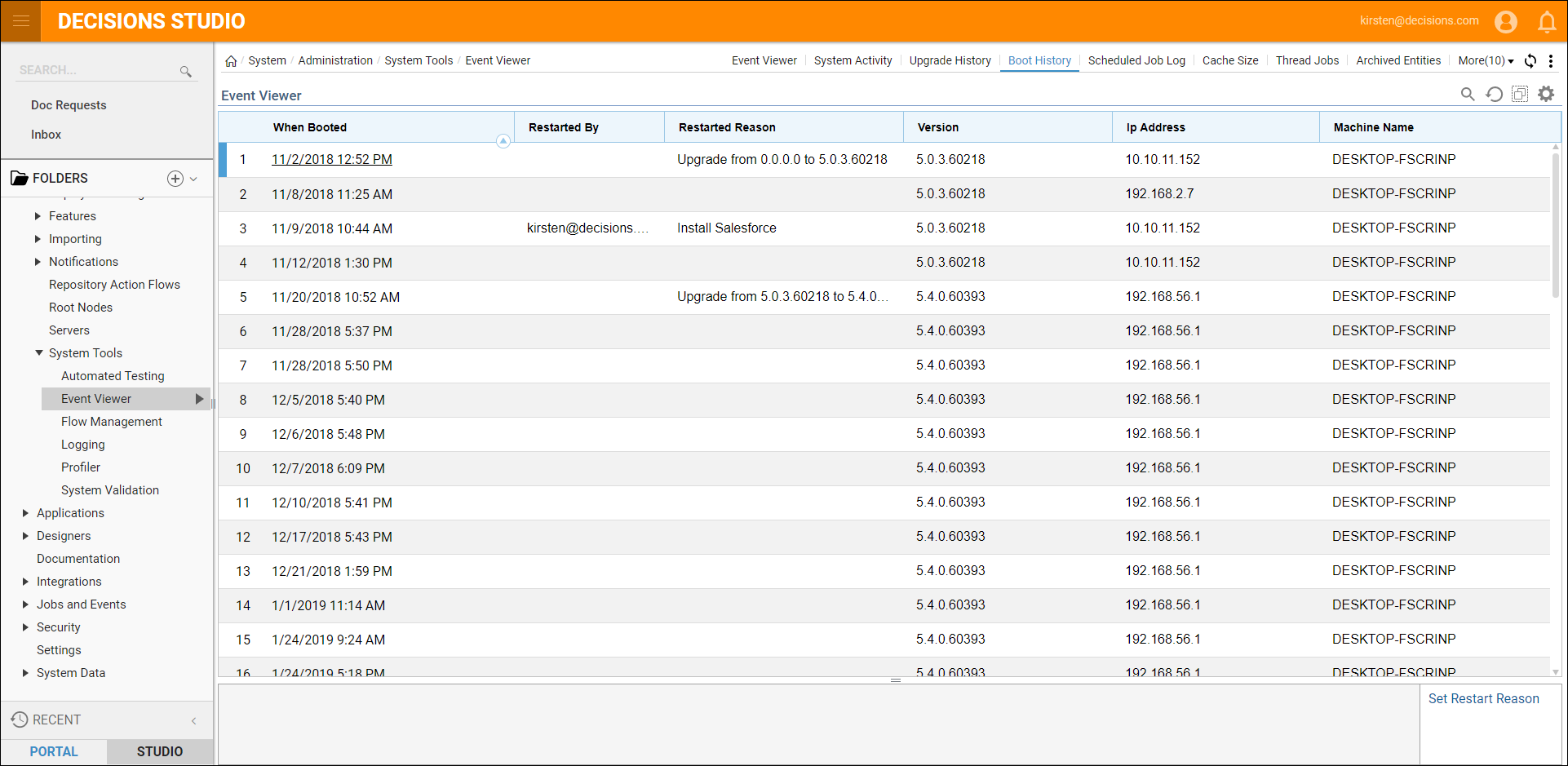This screenshot has width=1568, height=766.
Task: Collapse the System Tools tree node
Action: coord(38,353)
